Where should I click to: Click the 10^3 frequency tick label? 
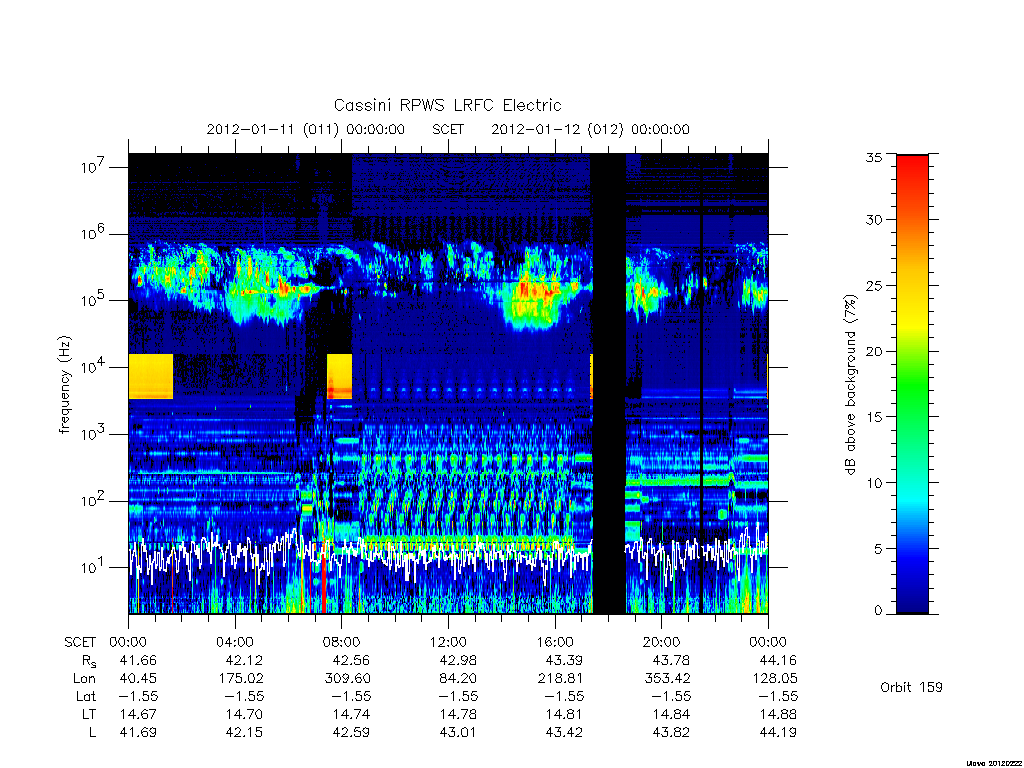click(93, 434)
